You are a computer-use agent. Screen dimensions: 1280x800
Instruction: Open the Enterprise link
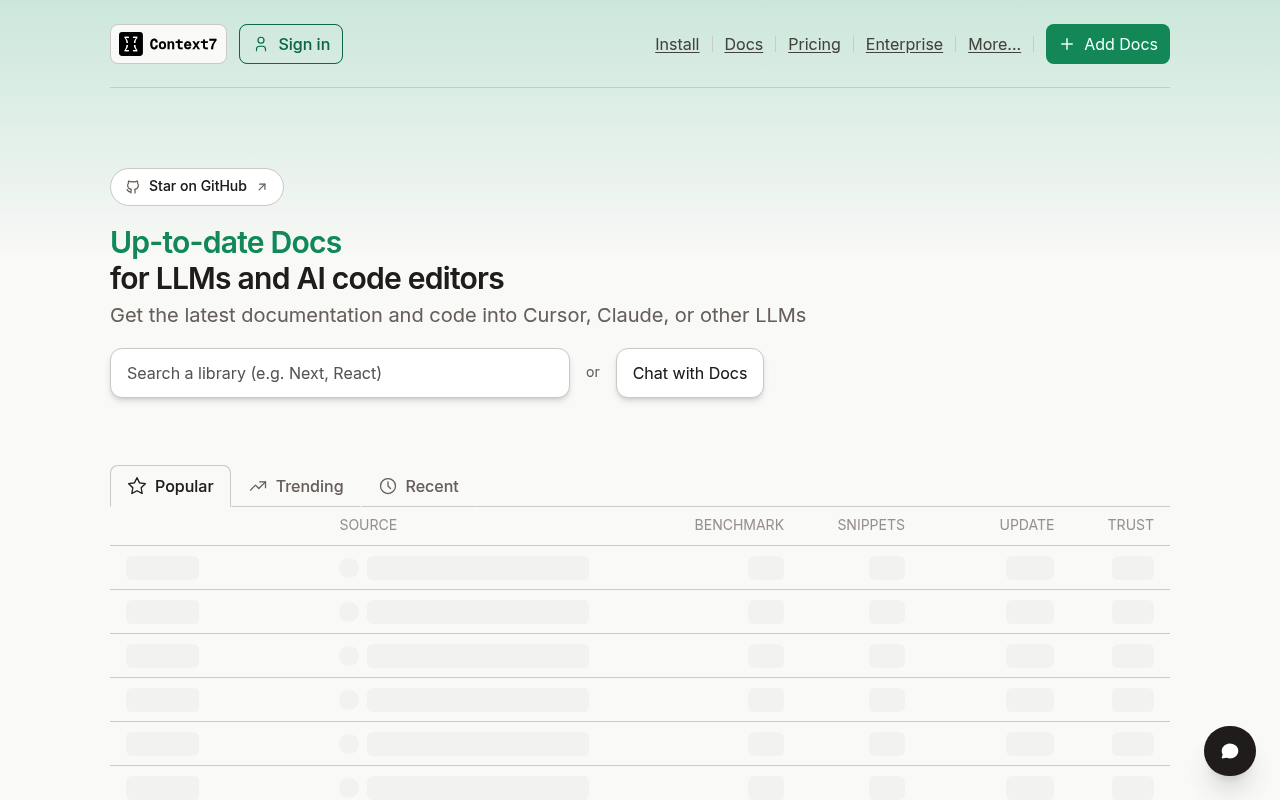point(904,44)
